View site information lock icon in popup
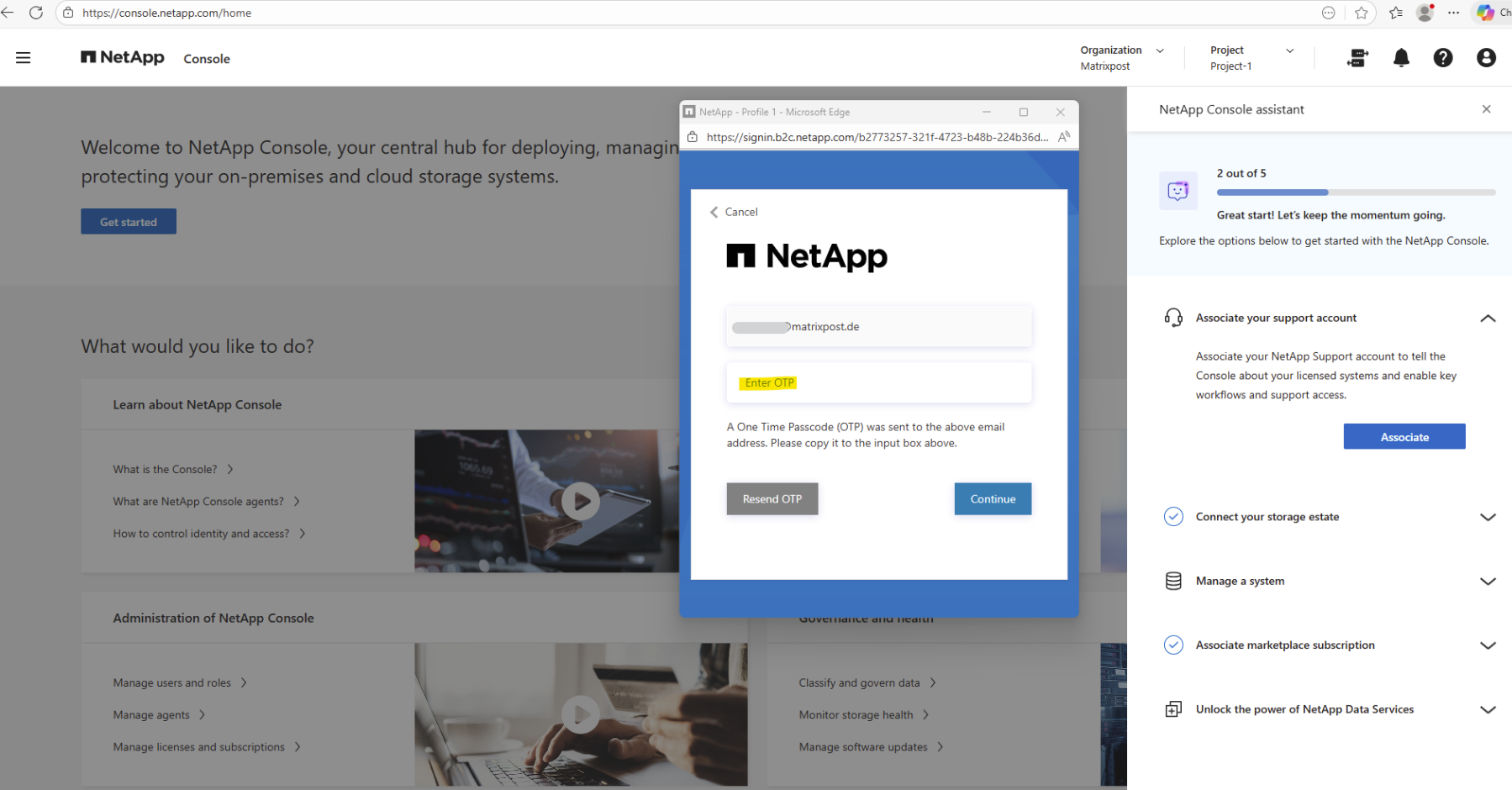Screen dimensions: 1512x790 point(693,137)
